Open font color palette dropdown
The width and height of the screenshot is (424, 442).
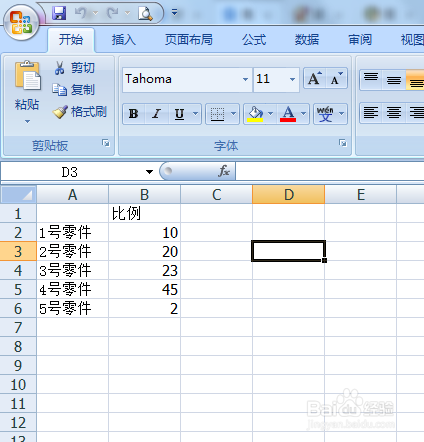[x=303, y=114]
